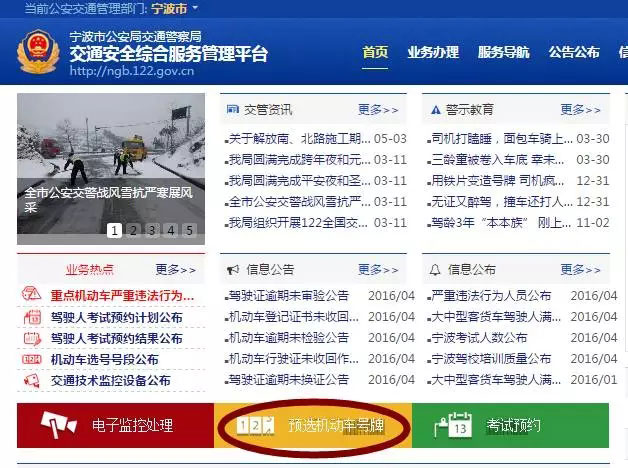The image size is (628, 468).
Task: Open news 我局圆满完成跨年夜和元
Action: (x=300, y=160)
